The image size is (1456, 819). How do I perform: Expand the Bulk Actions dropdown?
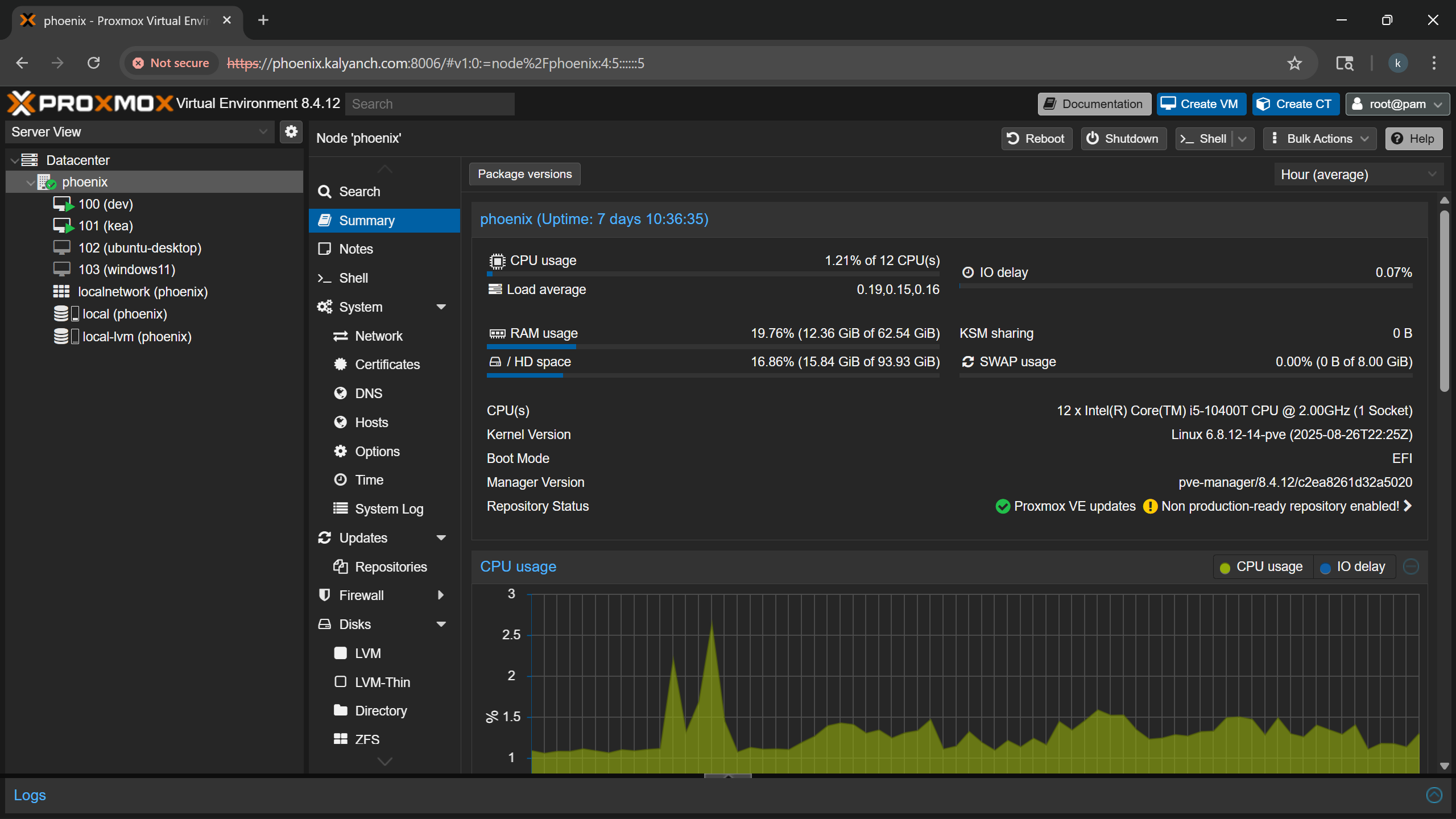1318,138
